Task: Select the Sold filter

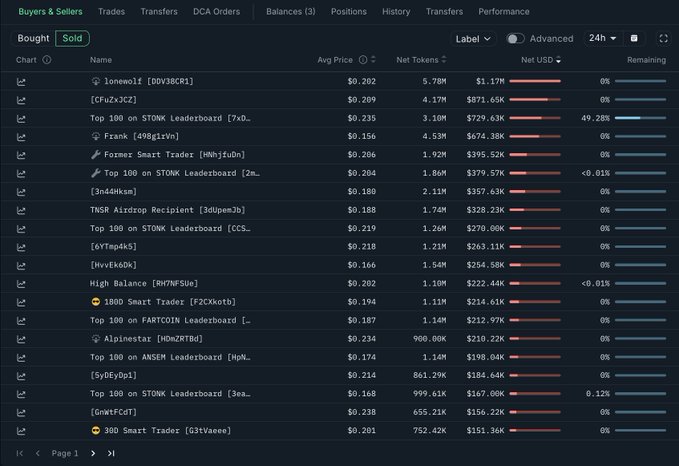Action: 72,38
